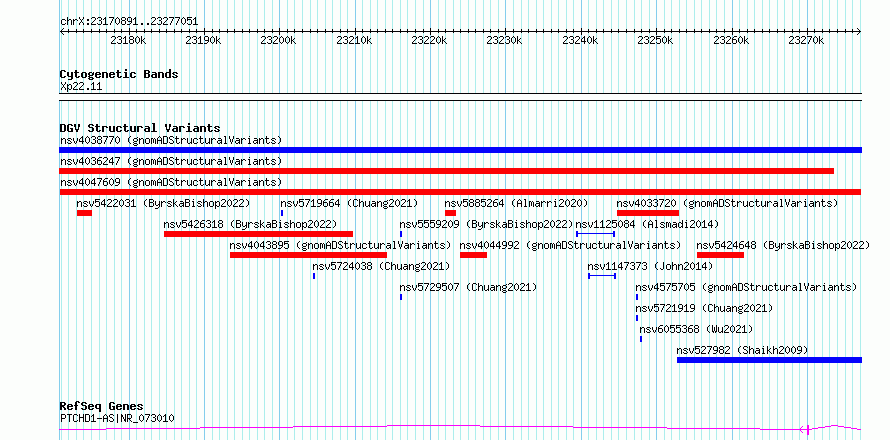Click the 23240k ruler position

coord(581,41)
